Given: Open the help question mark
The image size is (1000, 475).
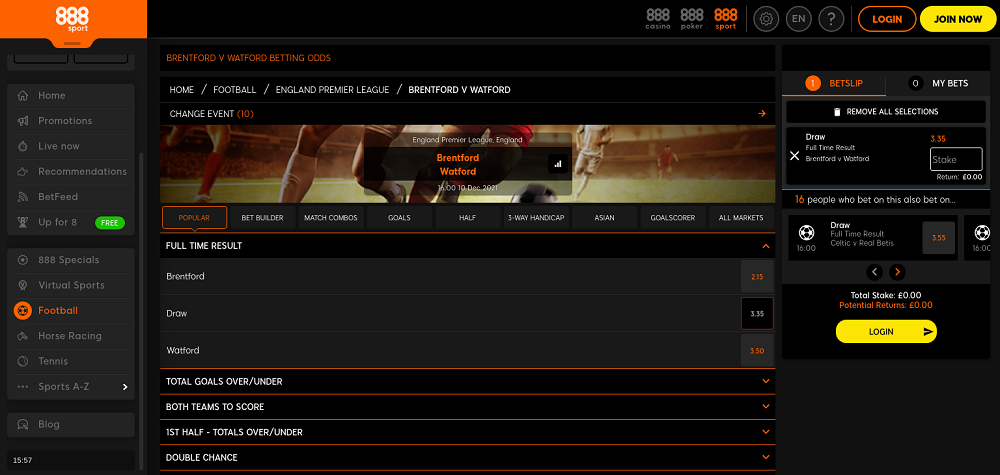Looking at the screenshot, I should [831, 19].
